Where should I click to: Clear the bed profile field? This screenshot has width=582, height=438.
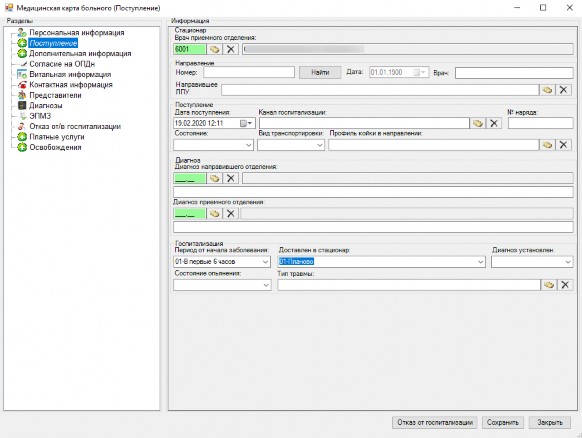click(563, 145)
